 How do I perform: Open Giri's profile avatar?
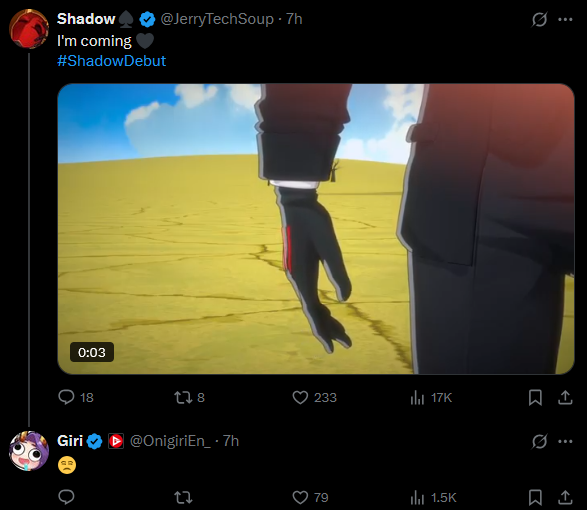pos(29,451)
